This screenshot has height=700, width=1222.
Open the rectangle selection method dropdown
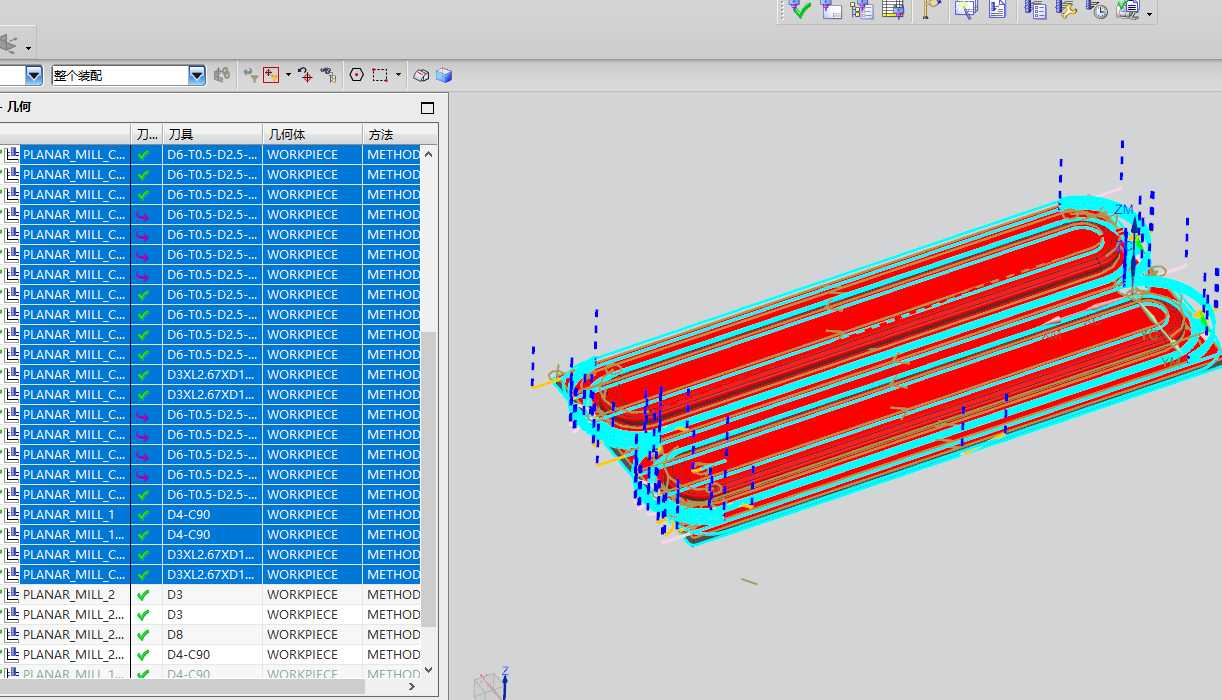[x=398, y=75]
